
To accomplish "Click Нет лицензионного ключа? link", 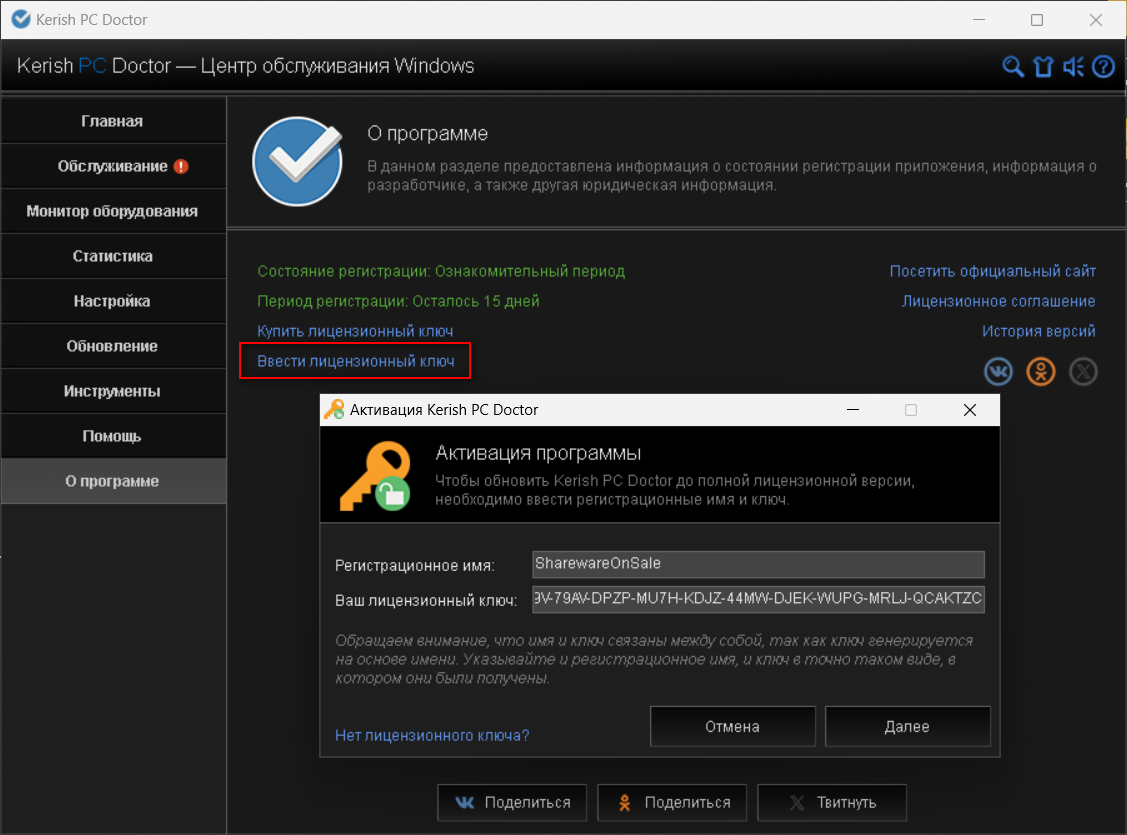I will click(x=432, y=735).
